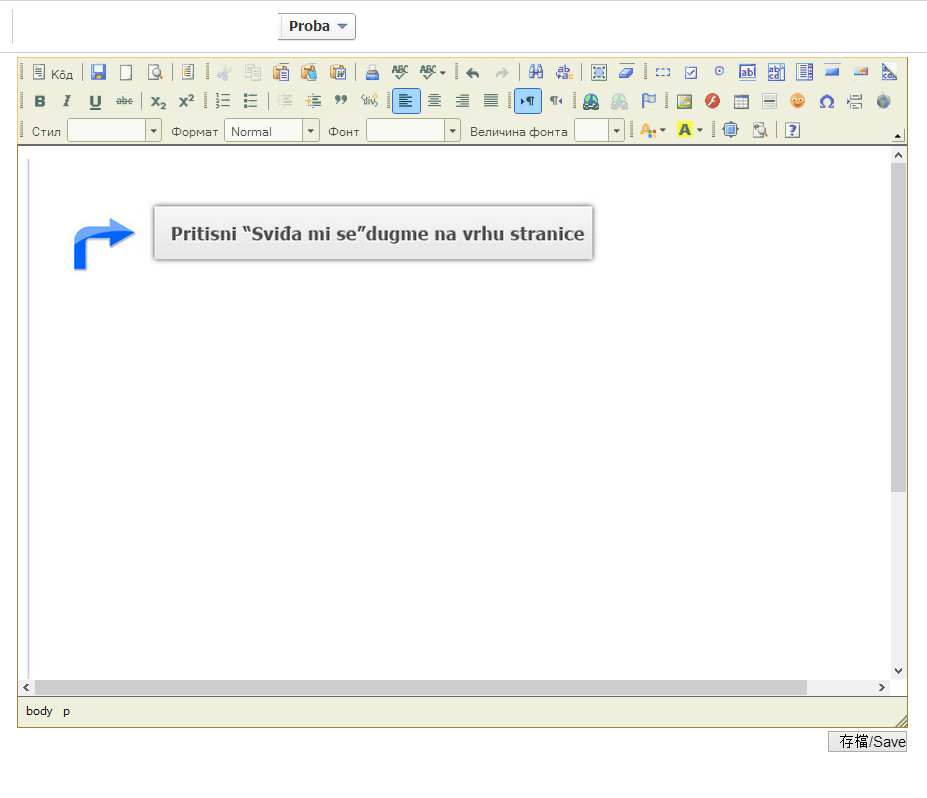927x798 pixels.
Task: Open the Величина фонта size dropdown
Action: tap(599, 131)
